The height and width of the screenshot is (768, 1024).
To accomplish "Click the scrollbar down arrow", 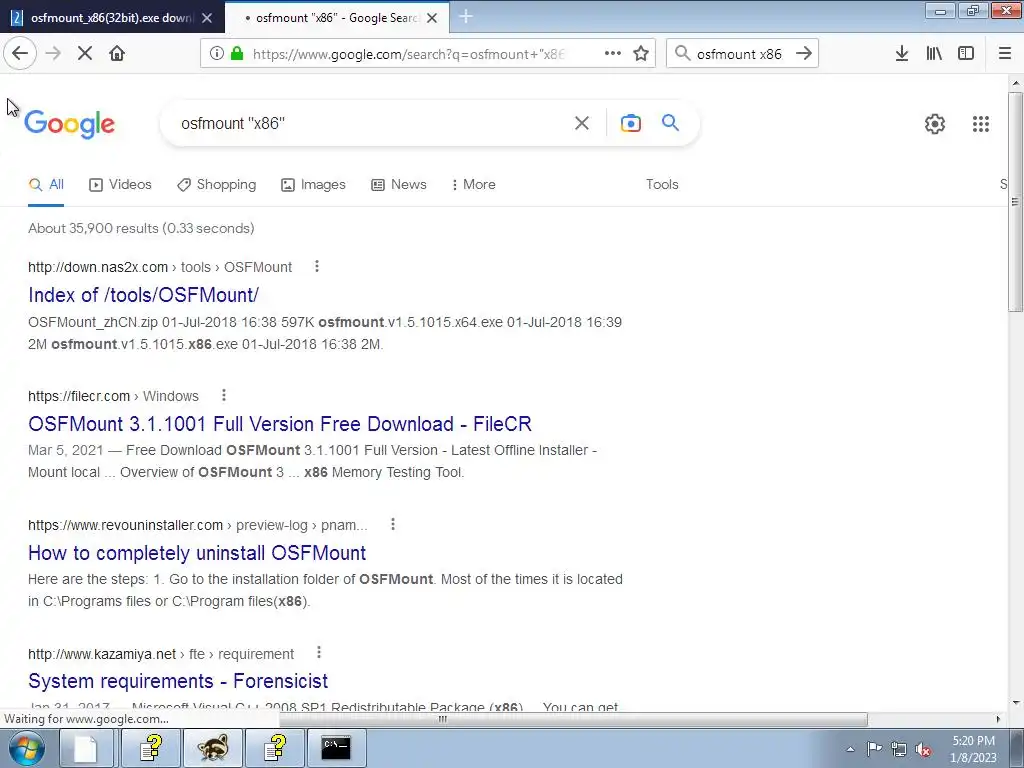I will (1016, 703).
